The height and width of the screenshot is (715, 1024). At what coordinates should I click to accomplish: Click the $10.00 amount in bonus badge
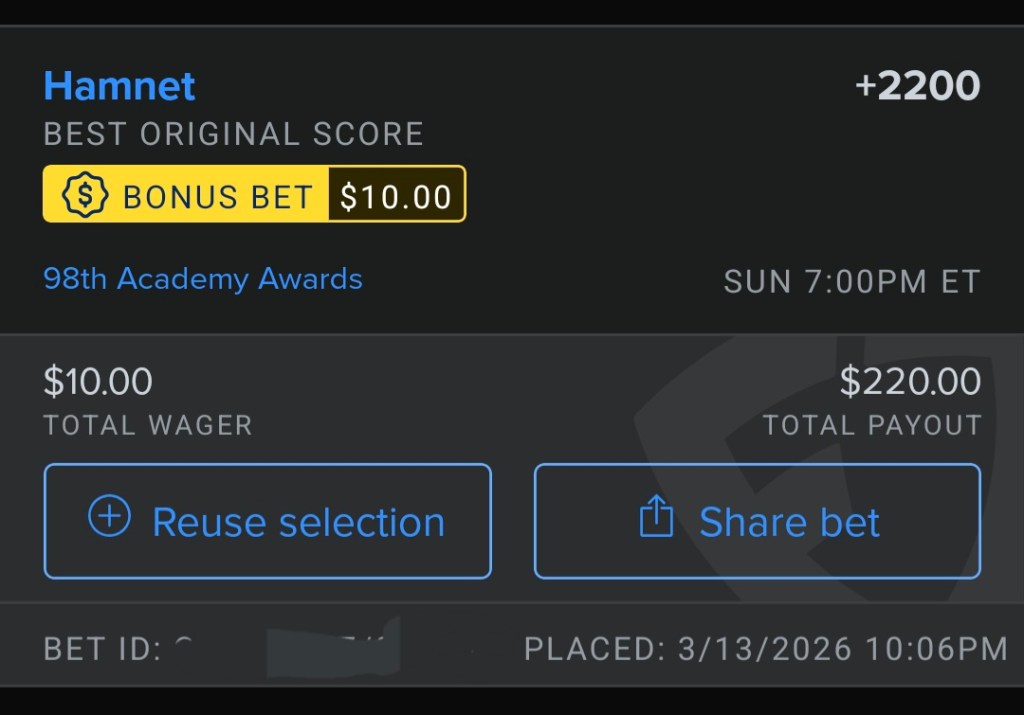pyautogui.click(x=396, y=196)
